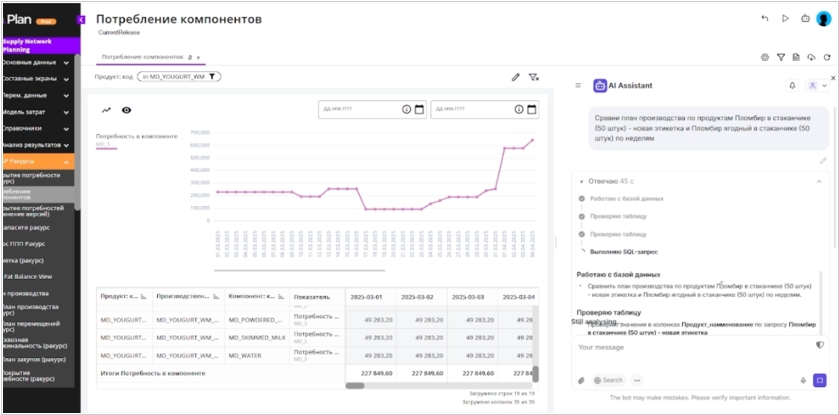This screenshot has width=839, height=415.
Task: Click the line chart type icon
Action: [x=106, y=110]
